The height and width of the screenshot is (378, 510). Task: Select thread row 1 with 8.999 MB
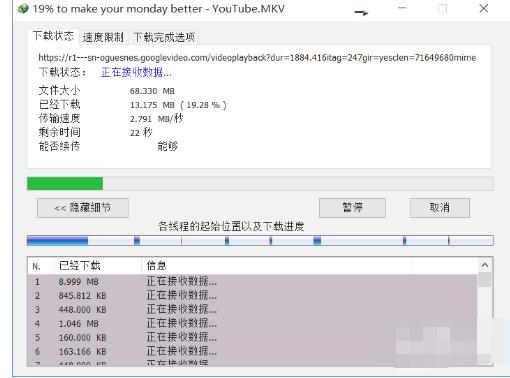(x=252, y=282)
